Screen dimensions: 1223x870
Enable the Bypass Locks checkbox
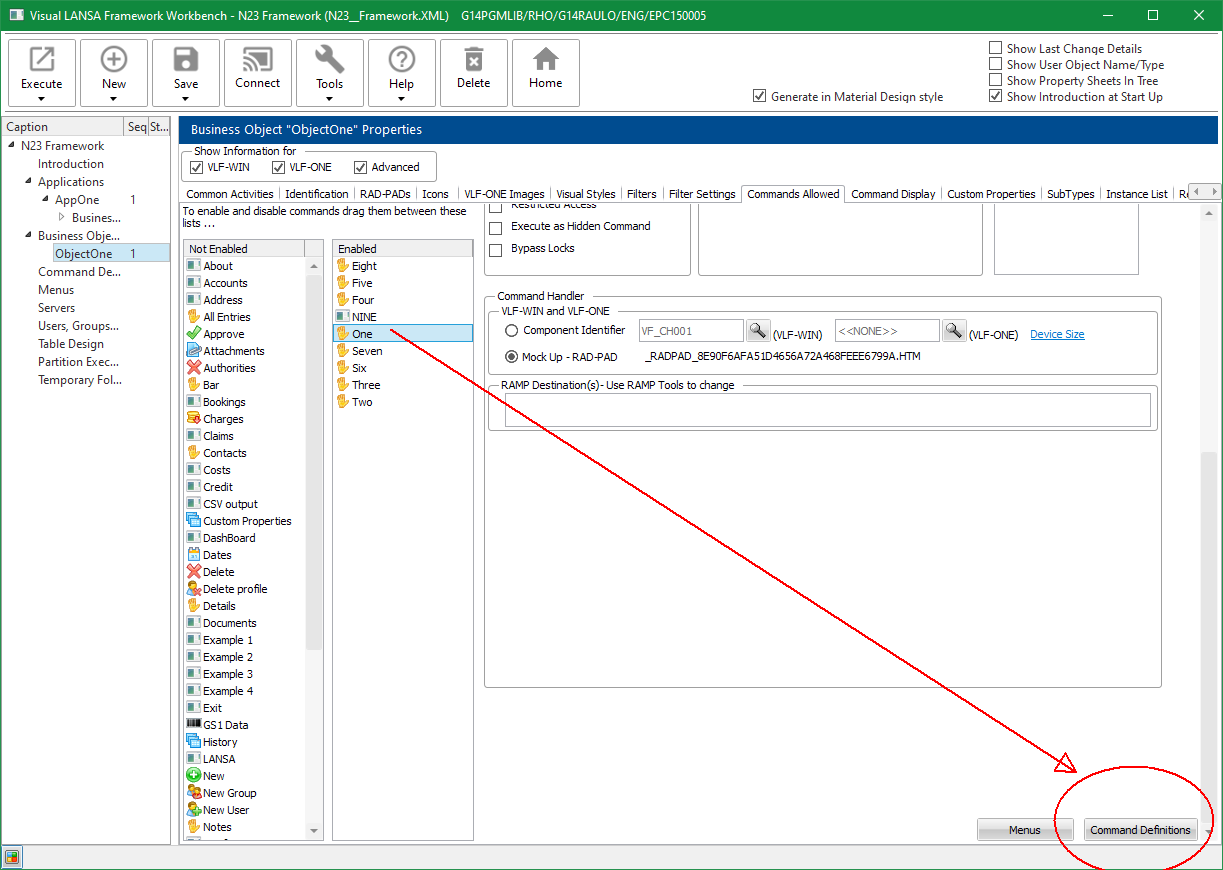click(x=495, y=249)
